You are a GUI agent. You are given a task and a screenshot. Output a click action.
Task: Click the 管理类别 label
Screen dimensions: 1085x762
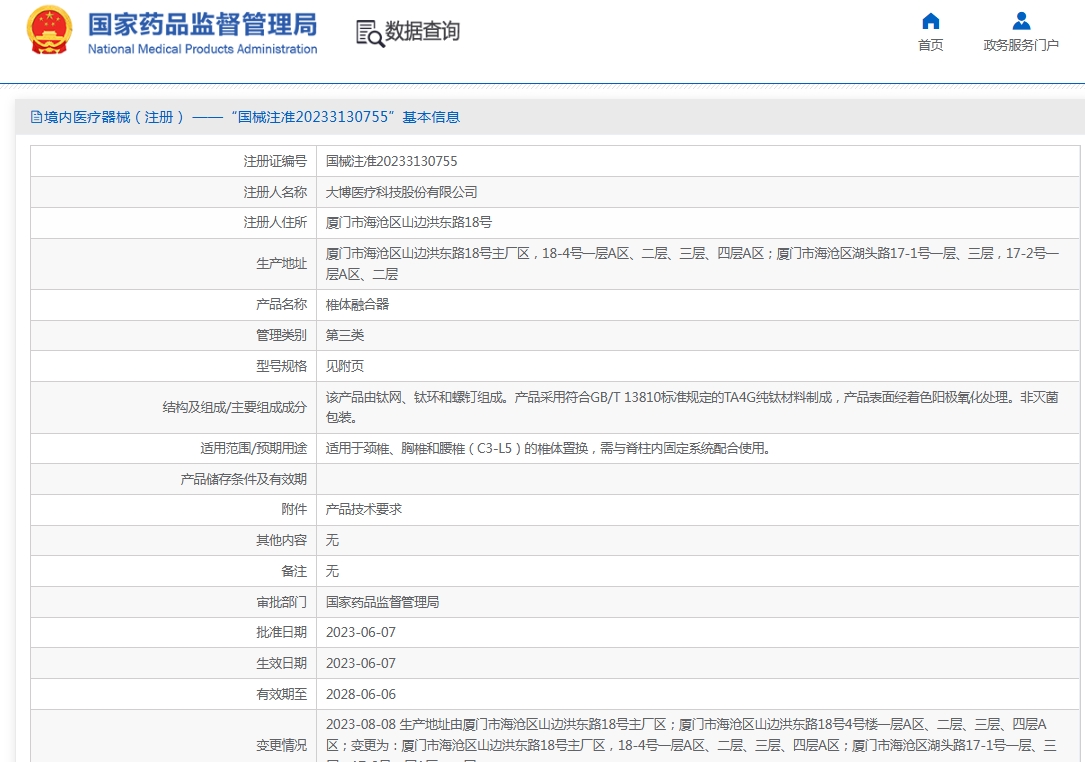coord(281,335)
